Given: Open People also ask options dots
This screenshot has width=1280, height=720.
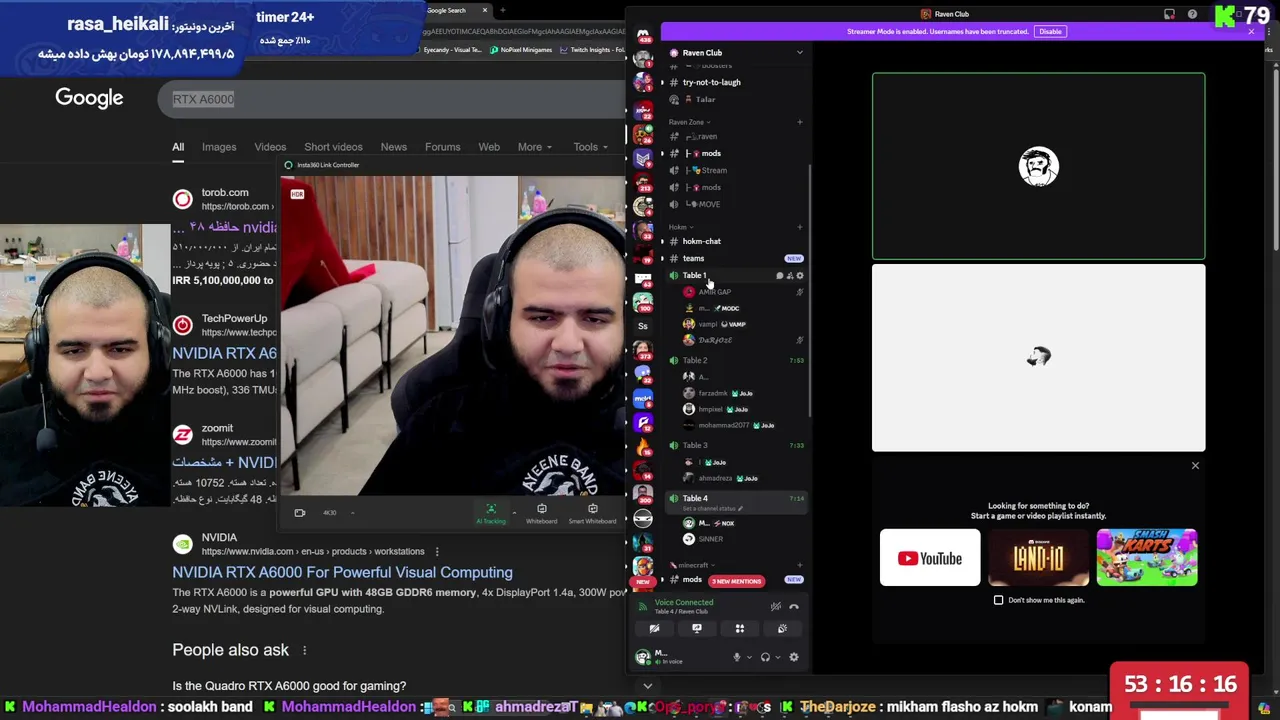Looking at the screenshot, I should pos(304,650).
